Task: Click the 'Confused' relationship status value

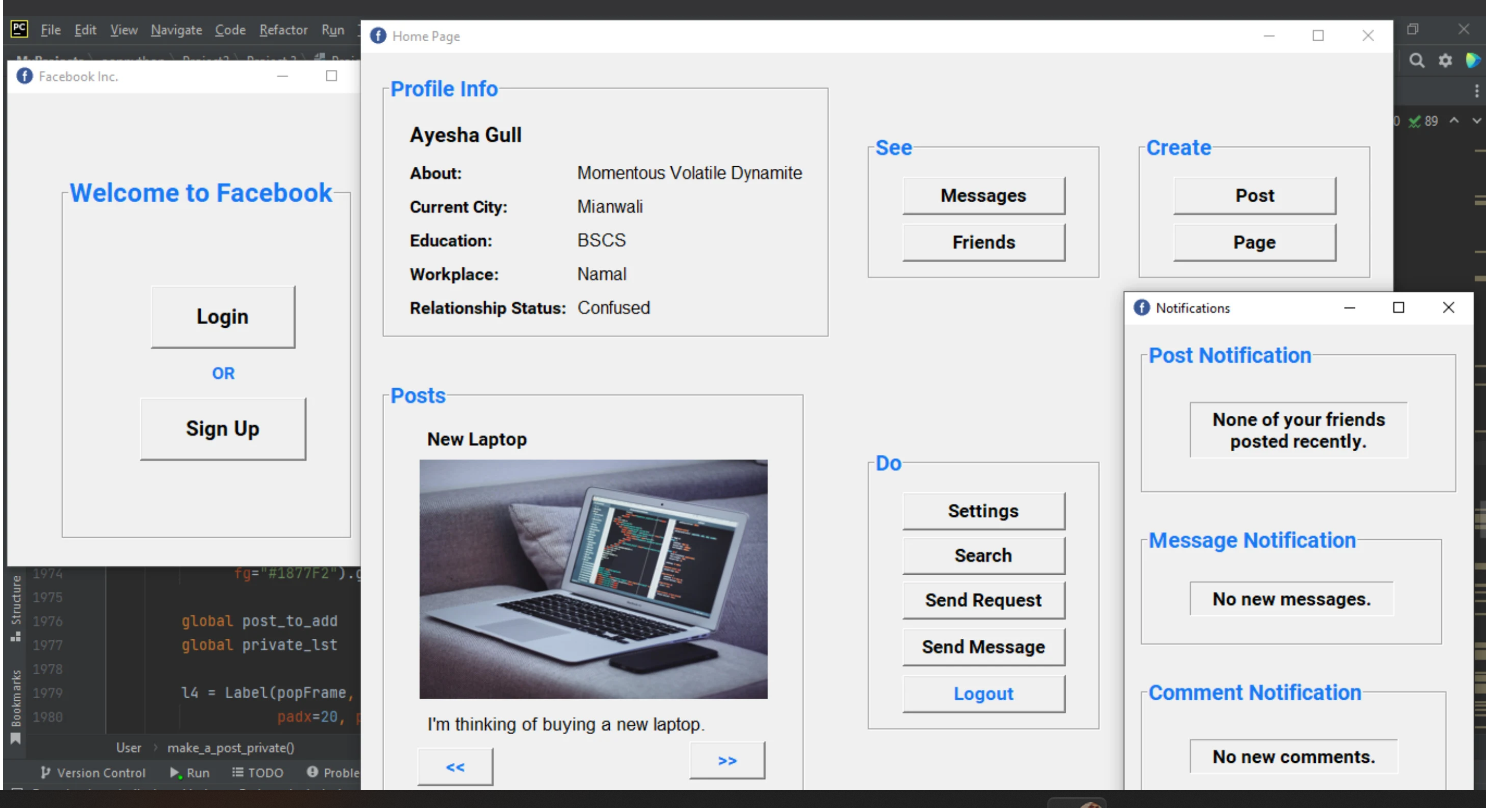Action: click(614, 308)
